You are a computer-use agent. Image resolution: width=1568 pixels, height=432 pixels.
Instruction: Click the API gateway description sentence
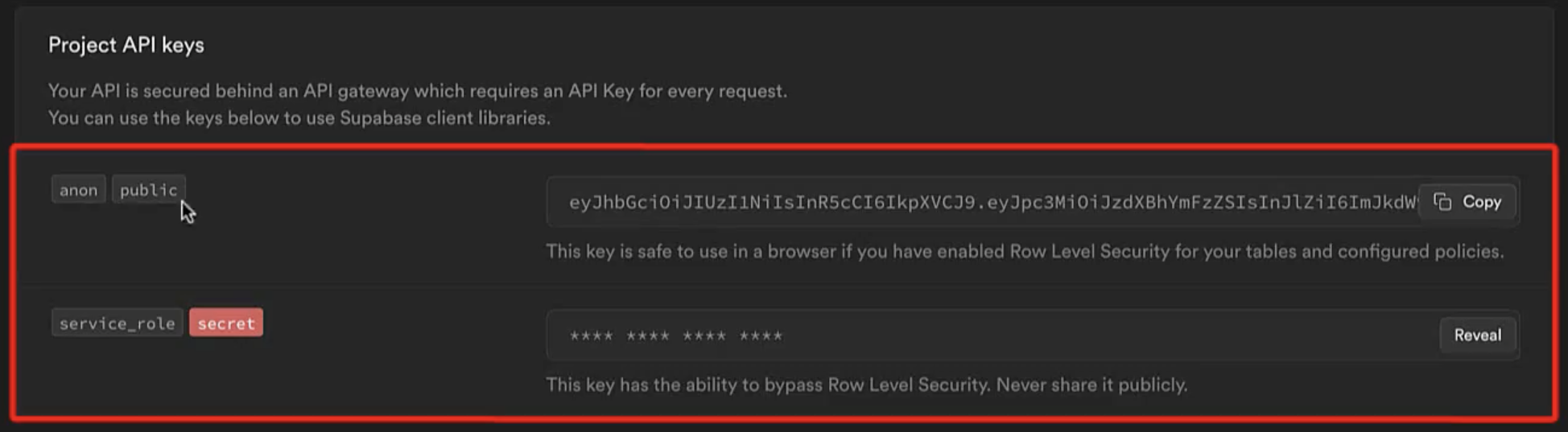(x=418, y=91)
